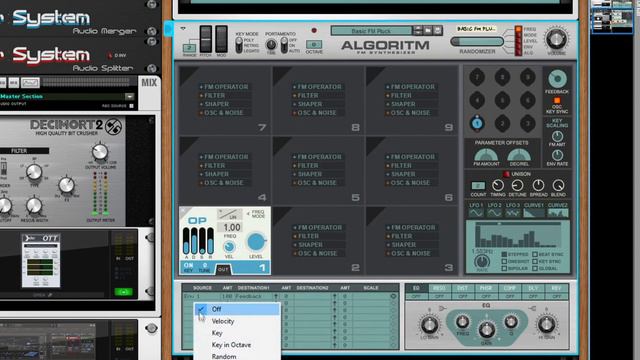
Task: Enable the Oneshot checkbox
Action: [x=504, y=261]
